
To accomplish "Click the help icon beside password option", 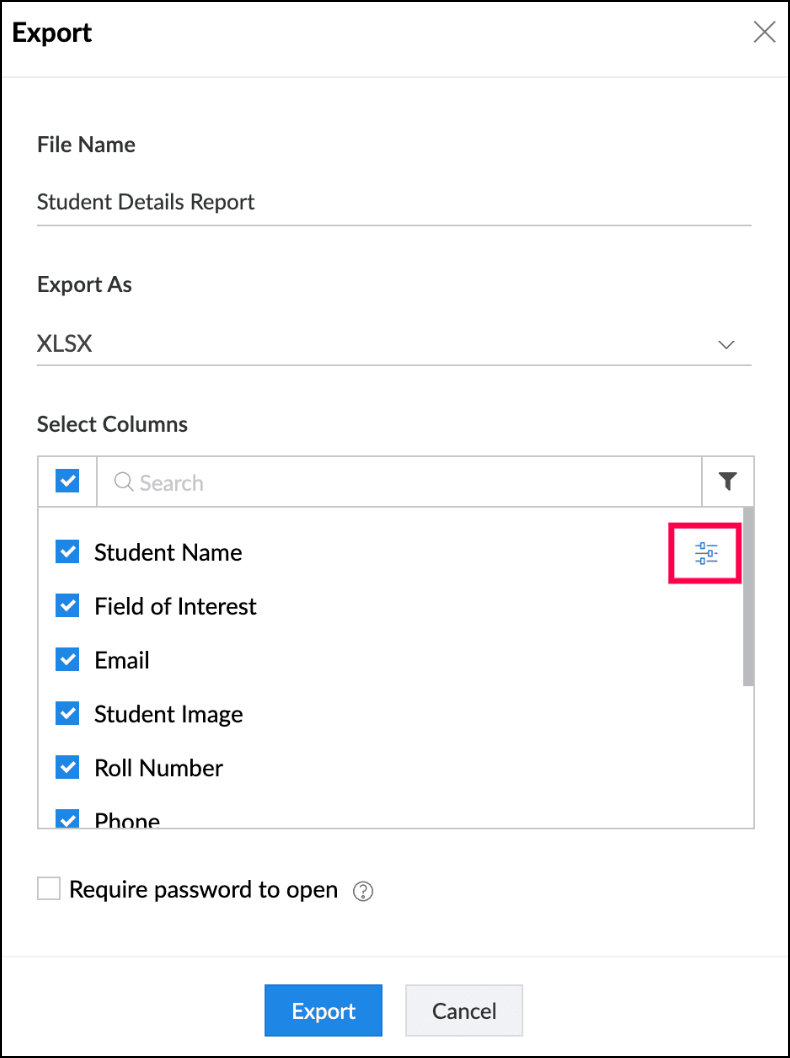I will click(364, 891).
